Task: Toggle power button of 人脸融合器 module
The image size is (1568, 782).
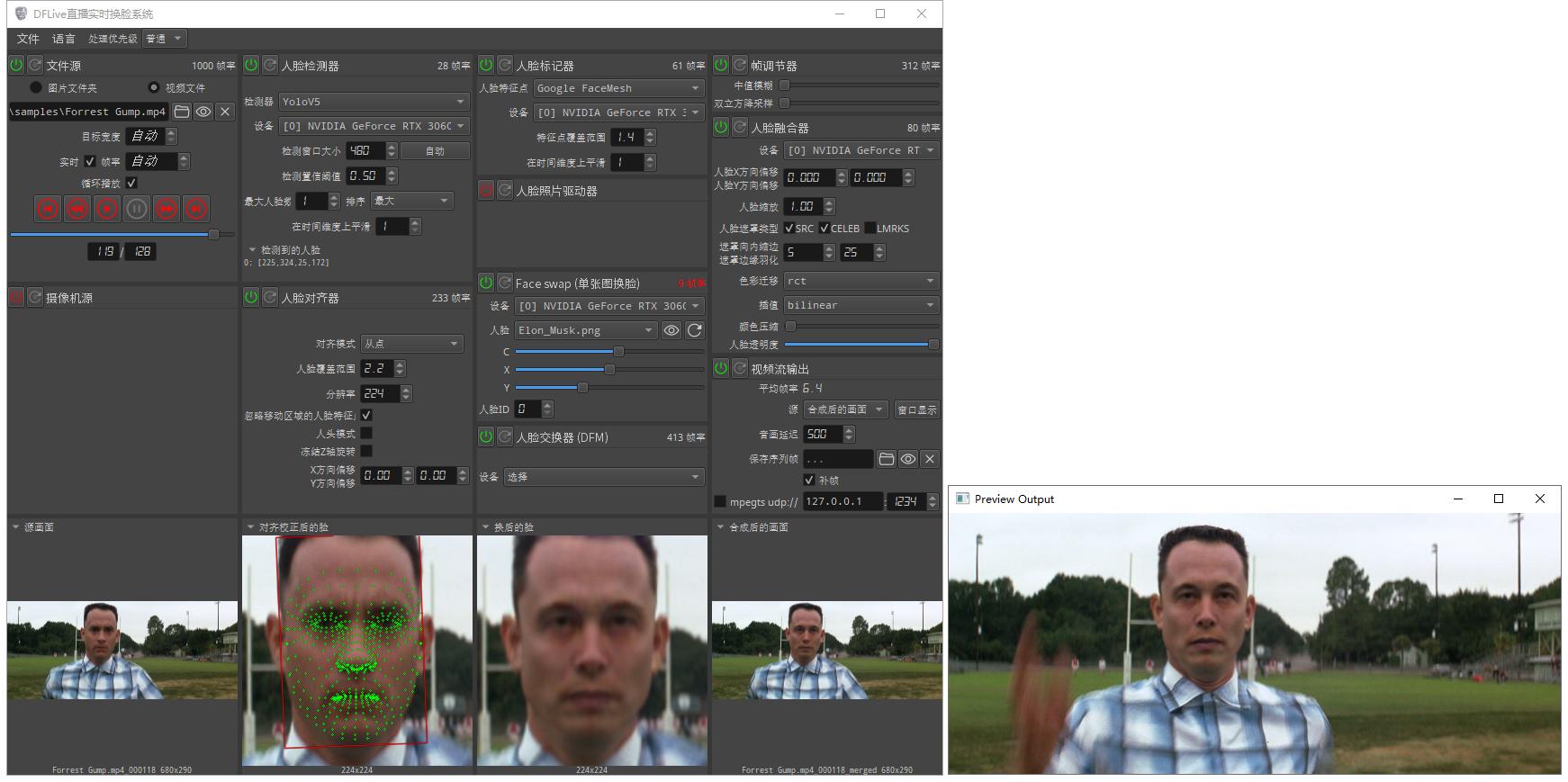Action: pos(721,127)
